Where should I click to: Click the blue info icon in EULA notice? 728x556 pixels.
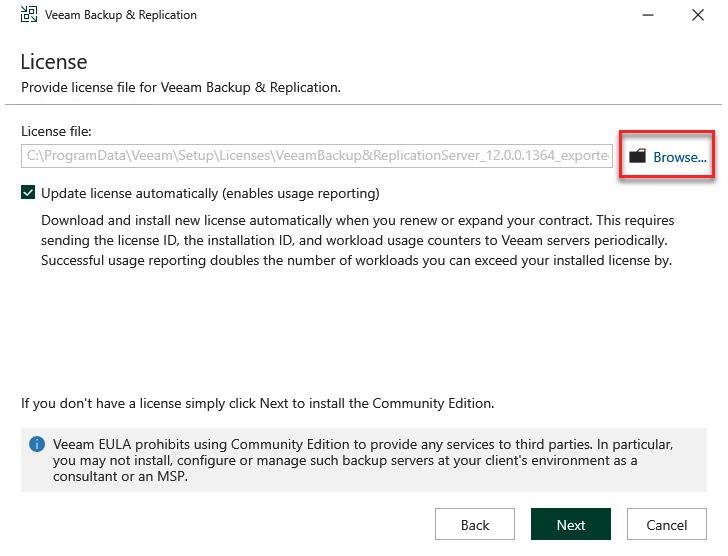(x=37, y=444)
